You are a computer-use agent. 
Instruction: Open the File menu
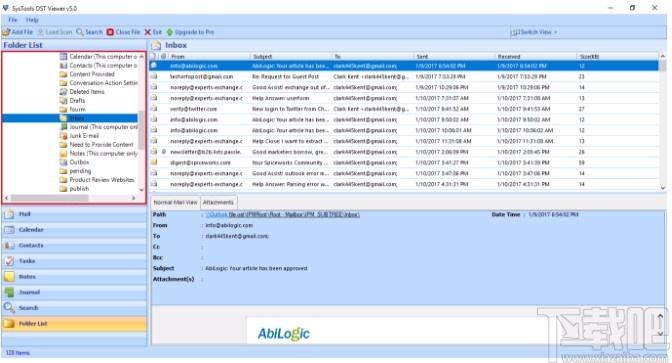pos(13,20)
